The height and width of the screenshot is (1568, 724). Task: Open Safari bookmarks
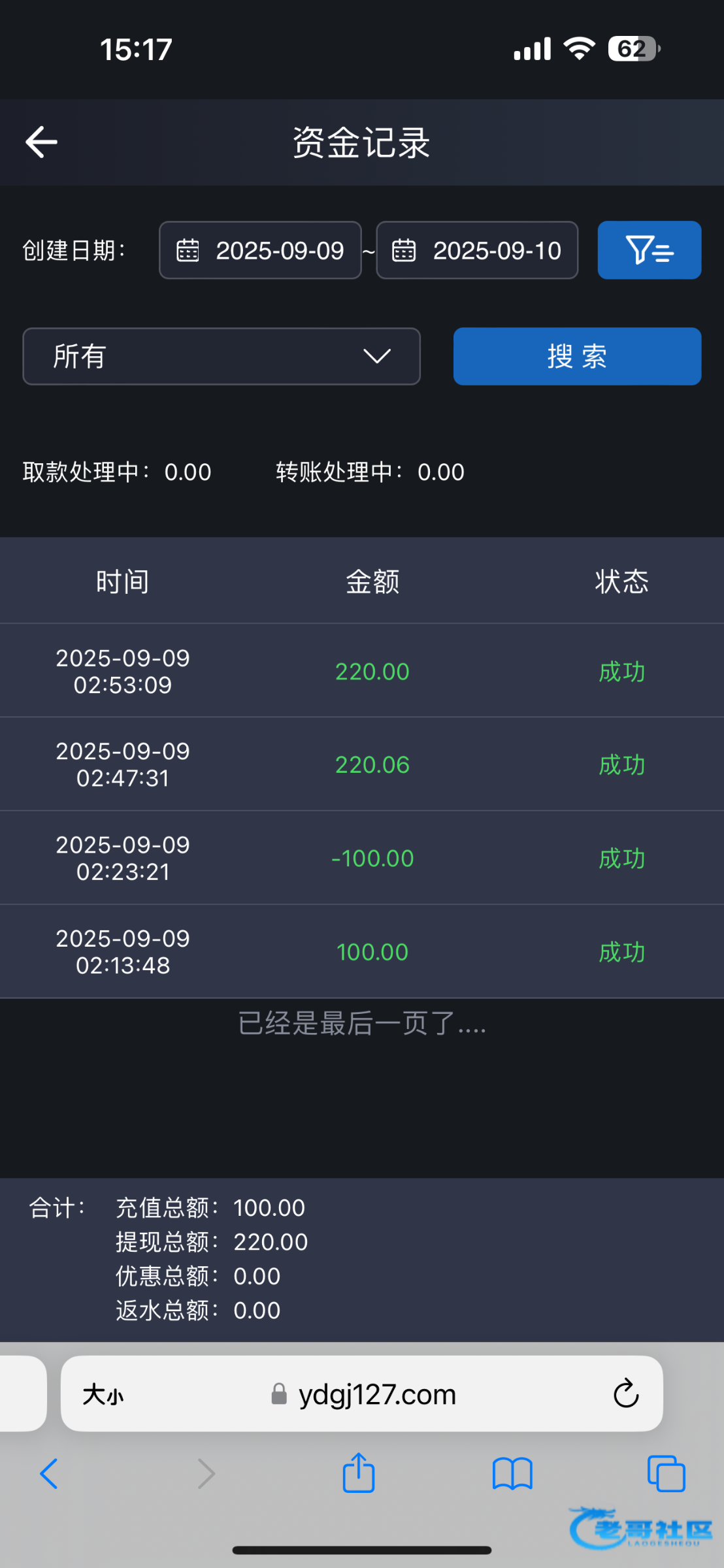(x=512, y=1474)
